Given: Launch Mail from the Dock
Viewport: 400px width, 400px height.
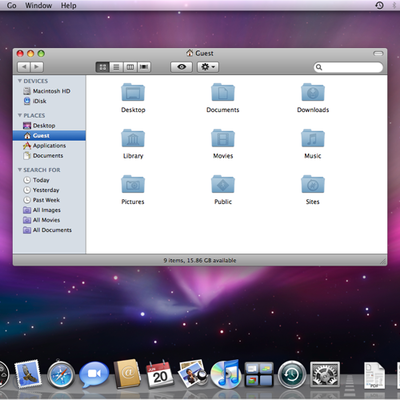Looking at the screenshot, I should (28, 373).
